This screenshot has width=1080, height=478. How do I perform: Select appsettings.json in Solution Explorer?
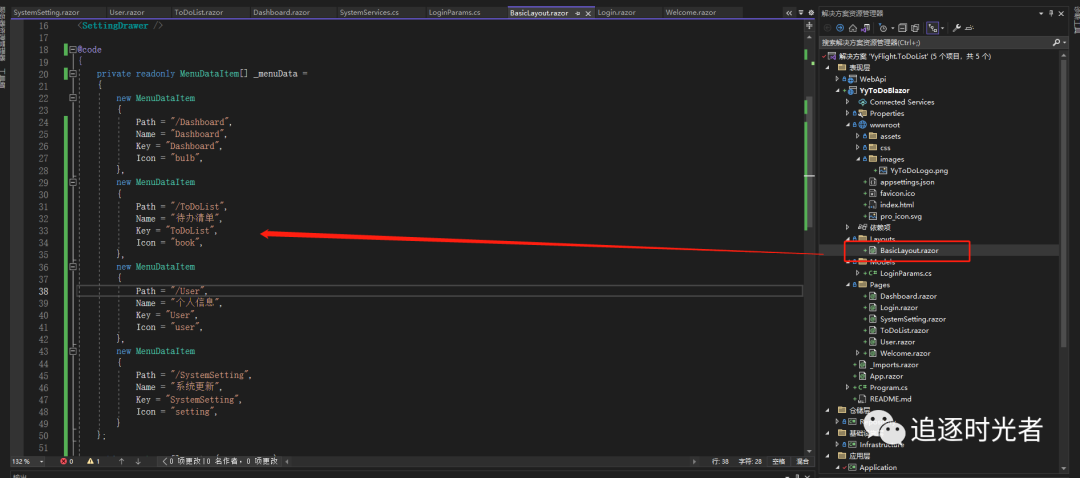click(907, 182)
